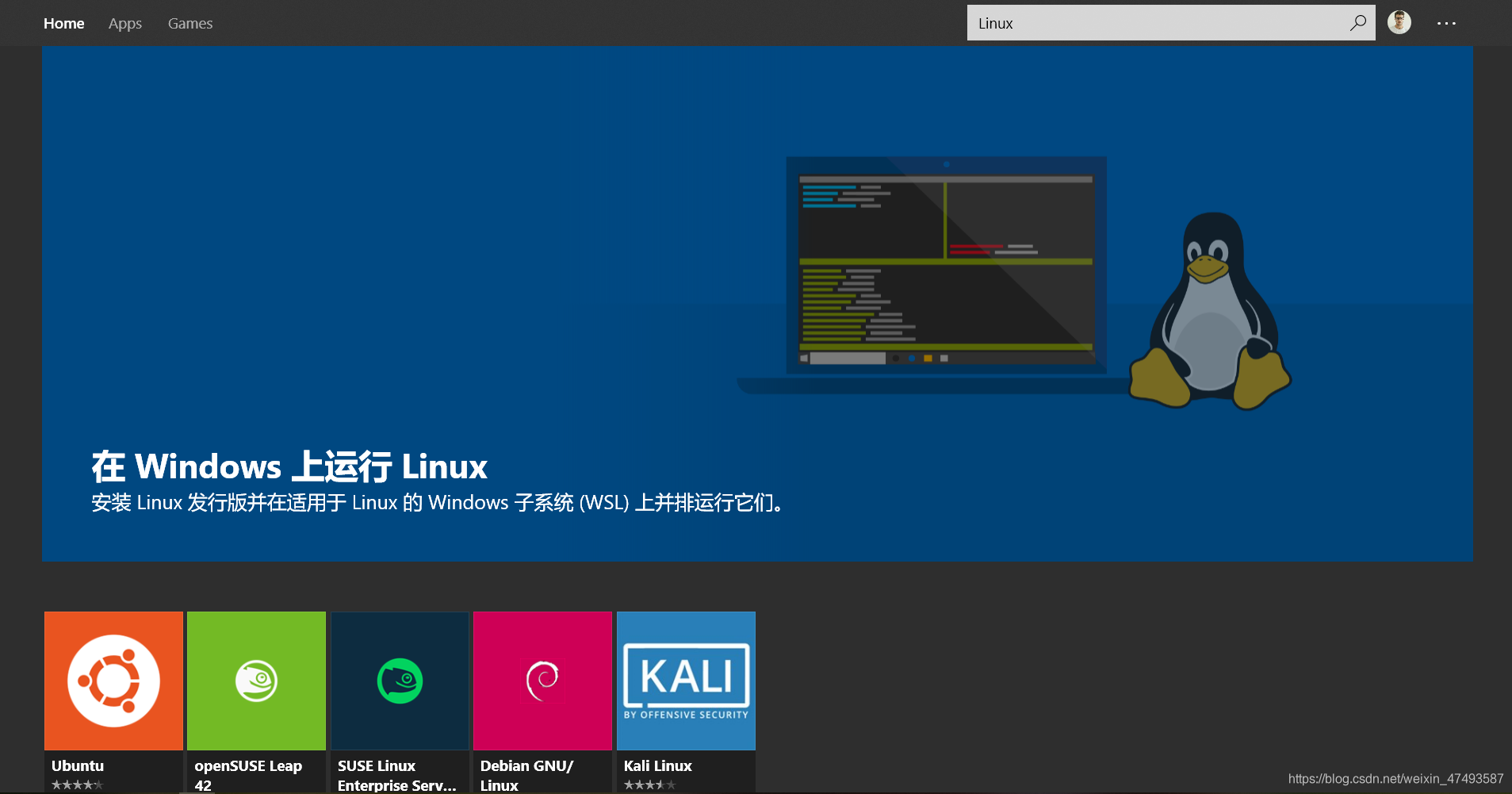The image size is (1512, 794).
Task: Open the Kali Linux tile icon
Action: click(686, 681)
